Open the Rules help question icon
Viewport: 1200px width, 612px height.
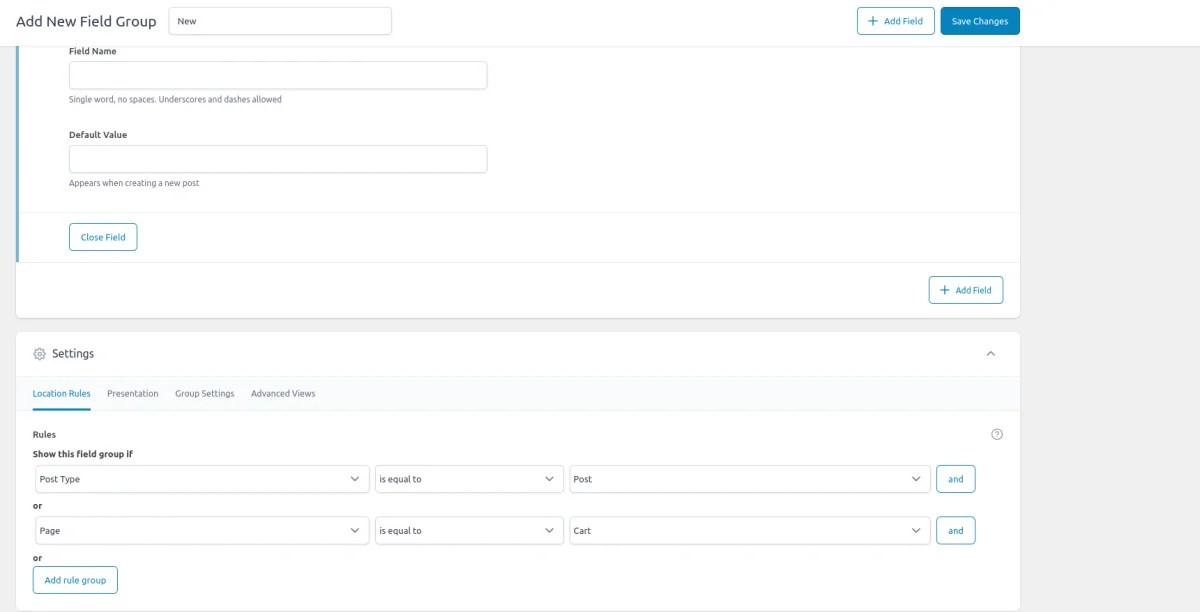point(997,434)
